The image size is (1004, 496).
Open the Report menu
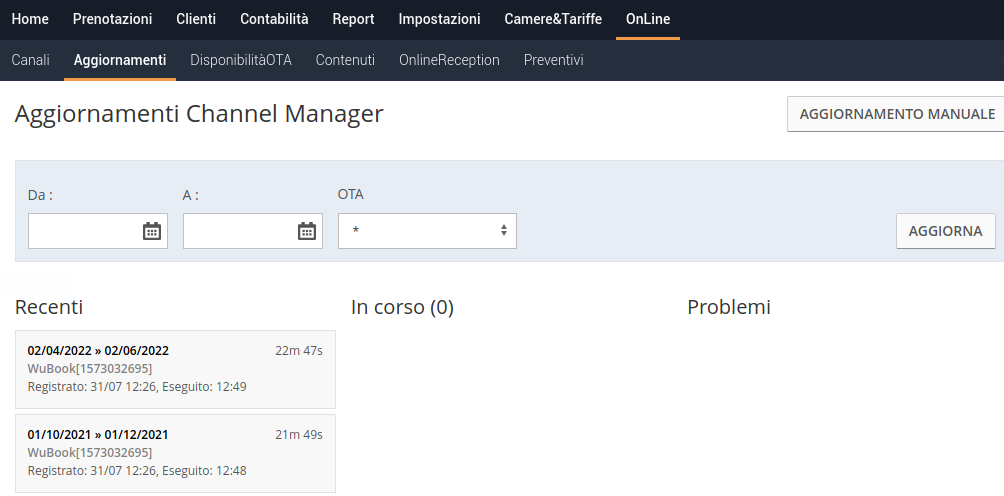353,19
